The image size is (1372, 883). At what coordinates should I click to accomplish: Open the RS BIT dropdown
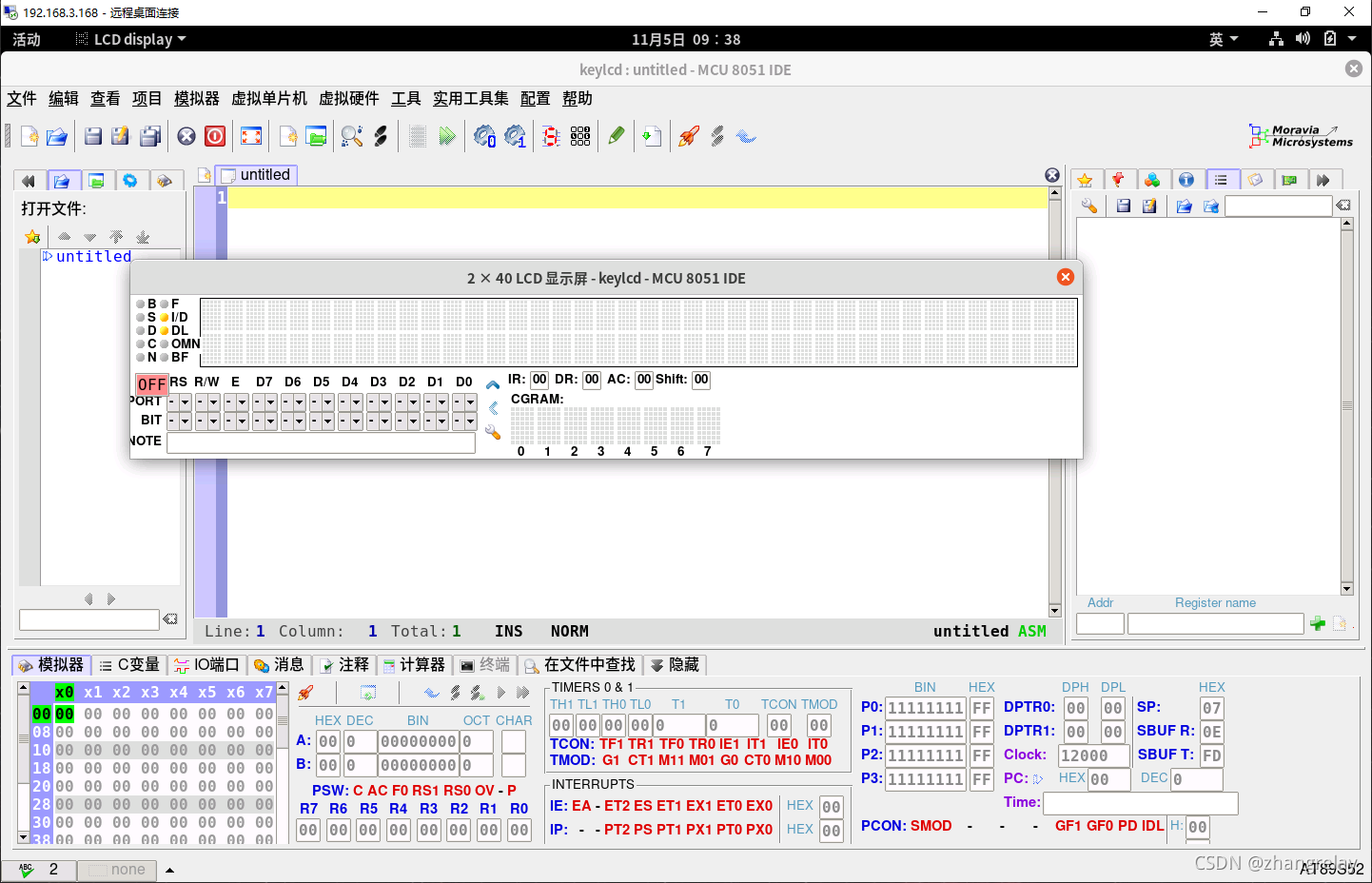pos(179,421)
